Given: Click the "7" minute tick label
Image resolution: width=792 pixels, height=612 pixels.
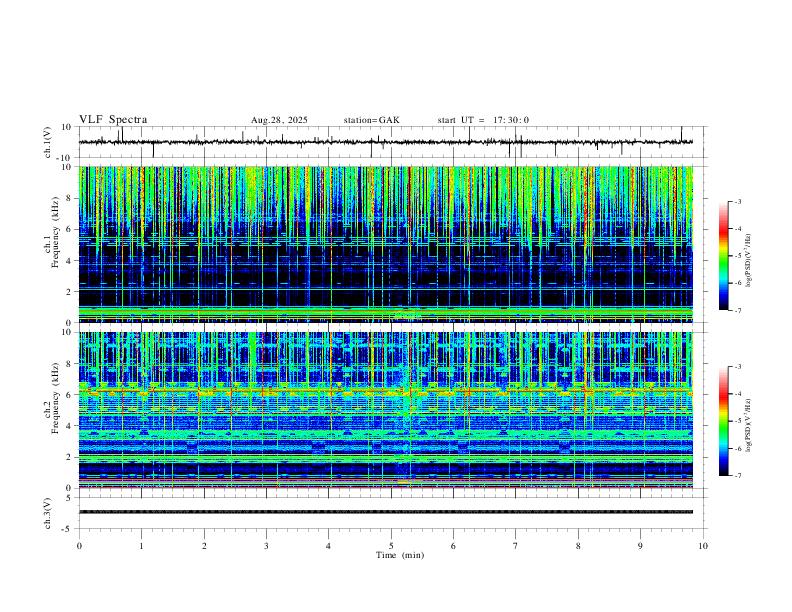Looking at the screenshot, I should click(516, 546).
